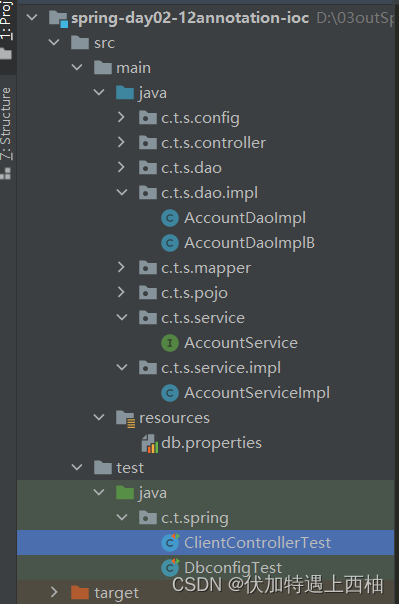This screenshot has height=604, width=399.
Task: Click the db.properties file icon
Action: click(149, 443)
